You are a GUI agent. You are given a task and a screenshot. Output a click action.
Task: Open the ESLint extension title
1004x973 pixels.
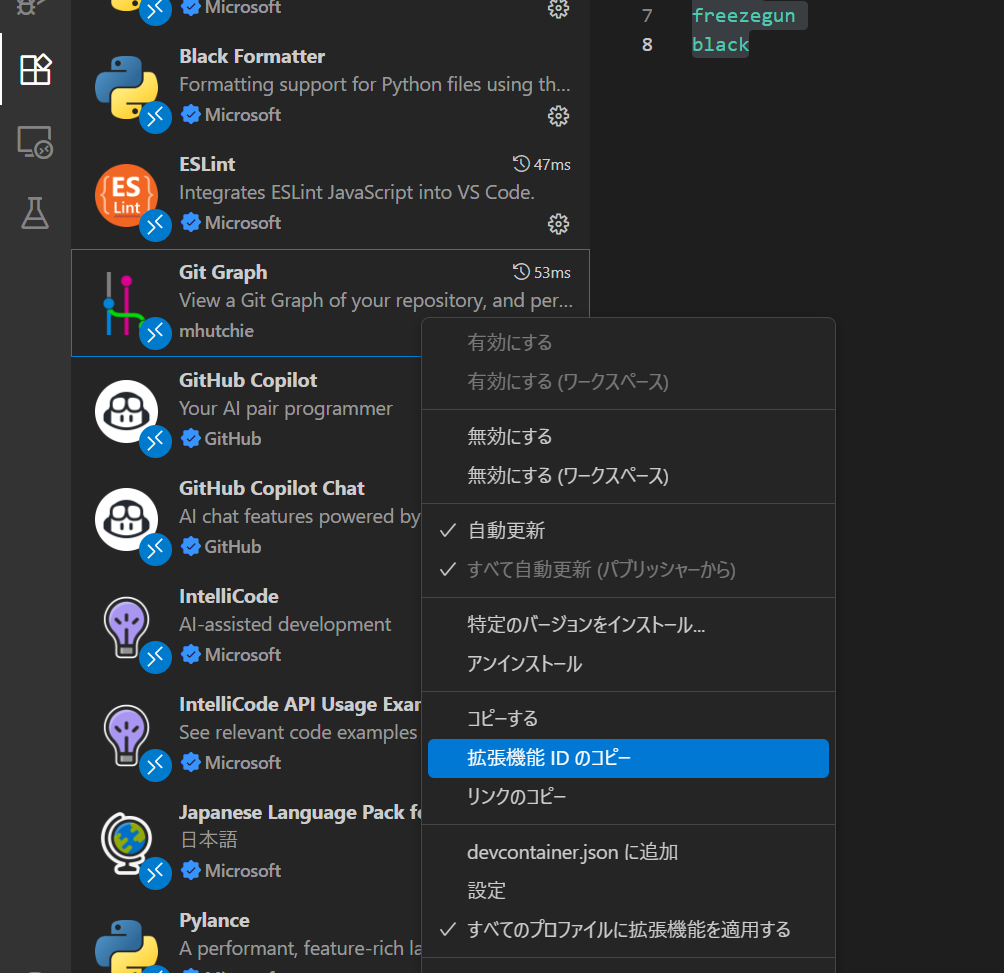pos(207,165)
